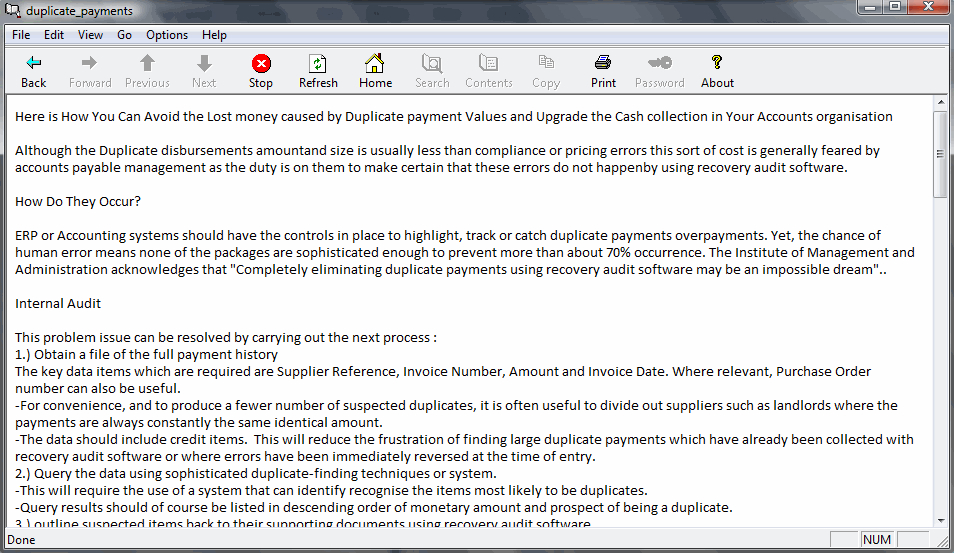Viewport: 954px width, 553px height.
Task: Click the "Internal Audit" heading
Action: point(58,304)
